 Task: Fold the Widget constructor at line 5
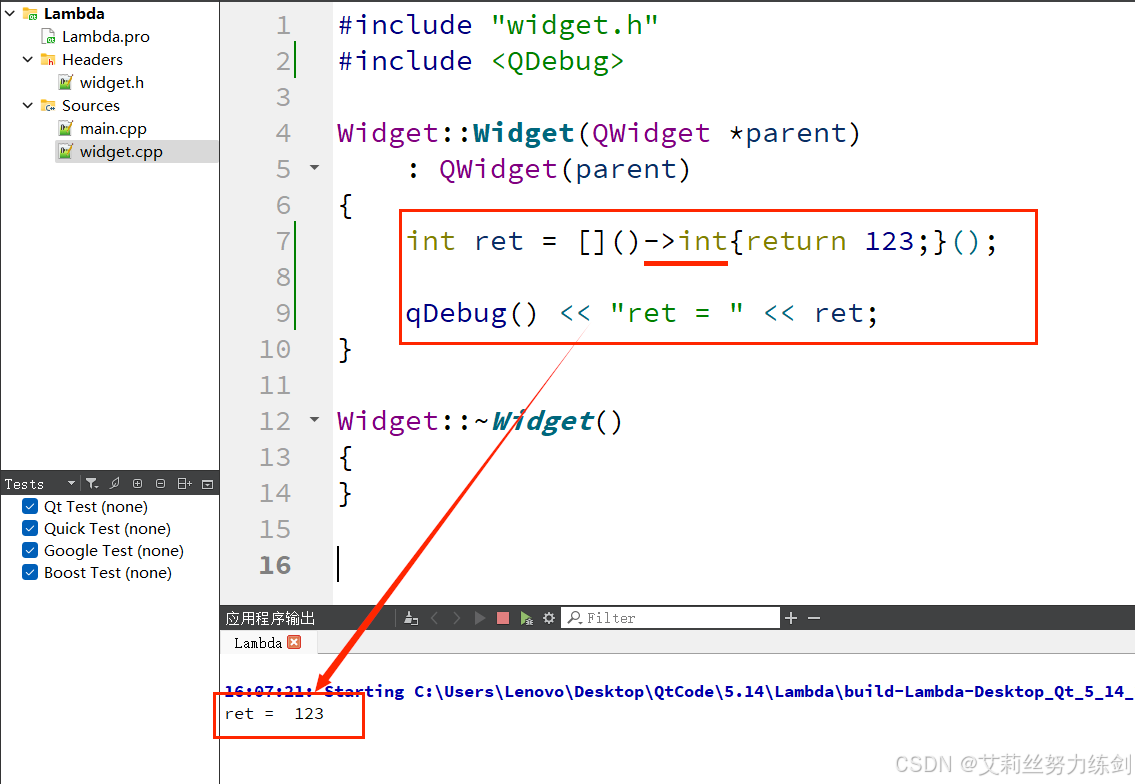[x=314, y=168]
